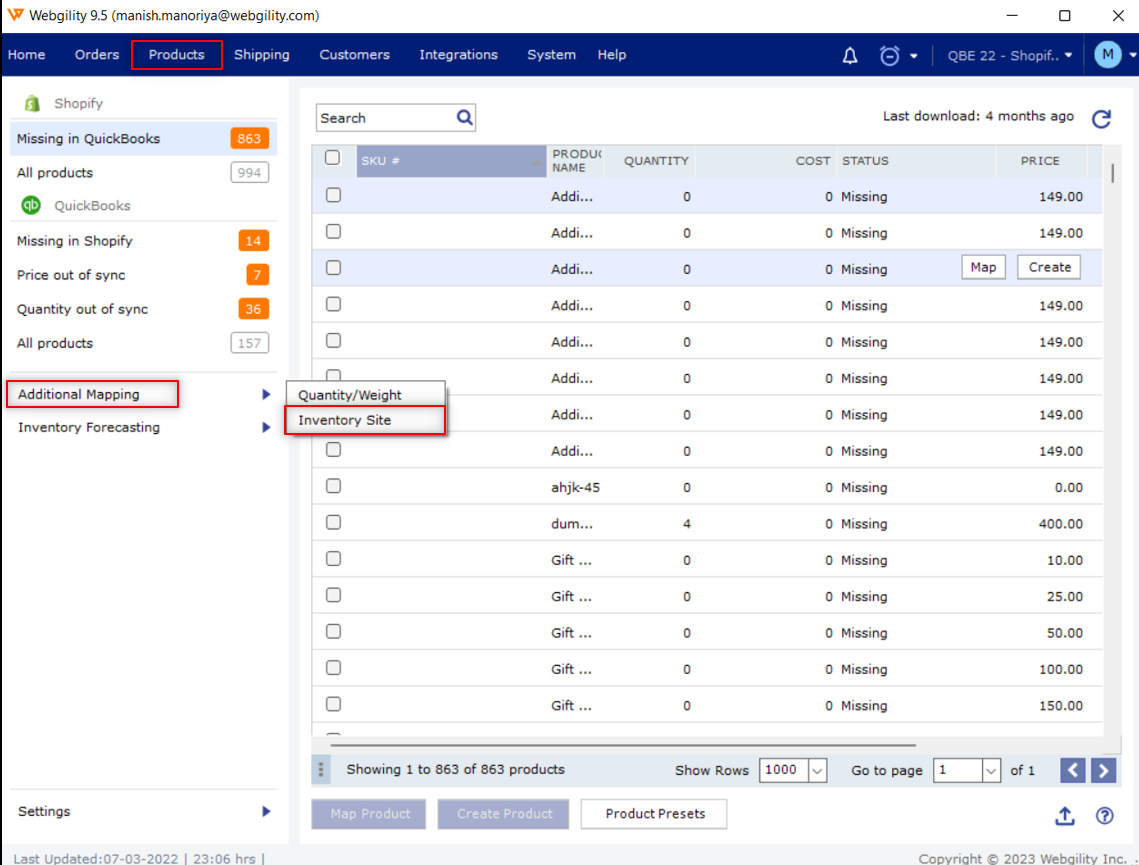Open the Shipping menu
The image size is (1139, 865).
[x=262, y=54]
